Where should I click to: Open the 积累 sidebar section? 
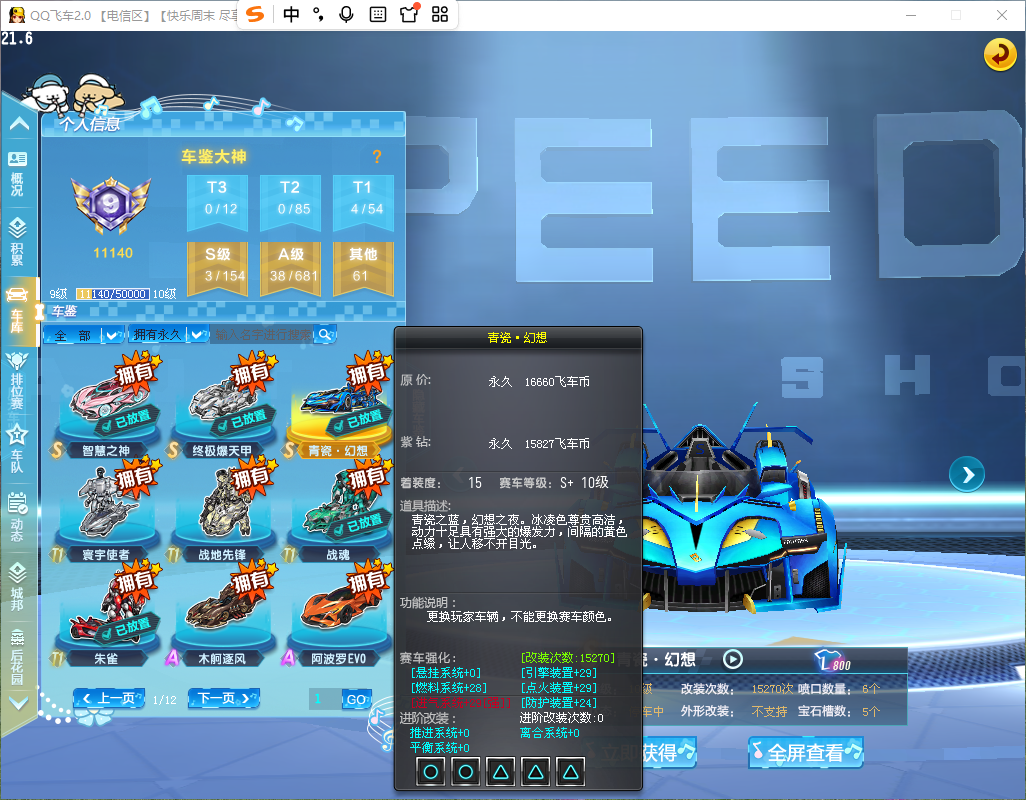pos(18,241)
